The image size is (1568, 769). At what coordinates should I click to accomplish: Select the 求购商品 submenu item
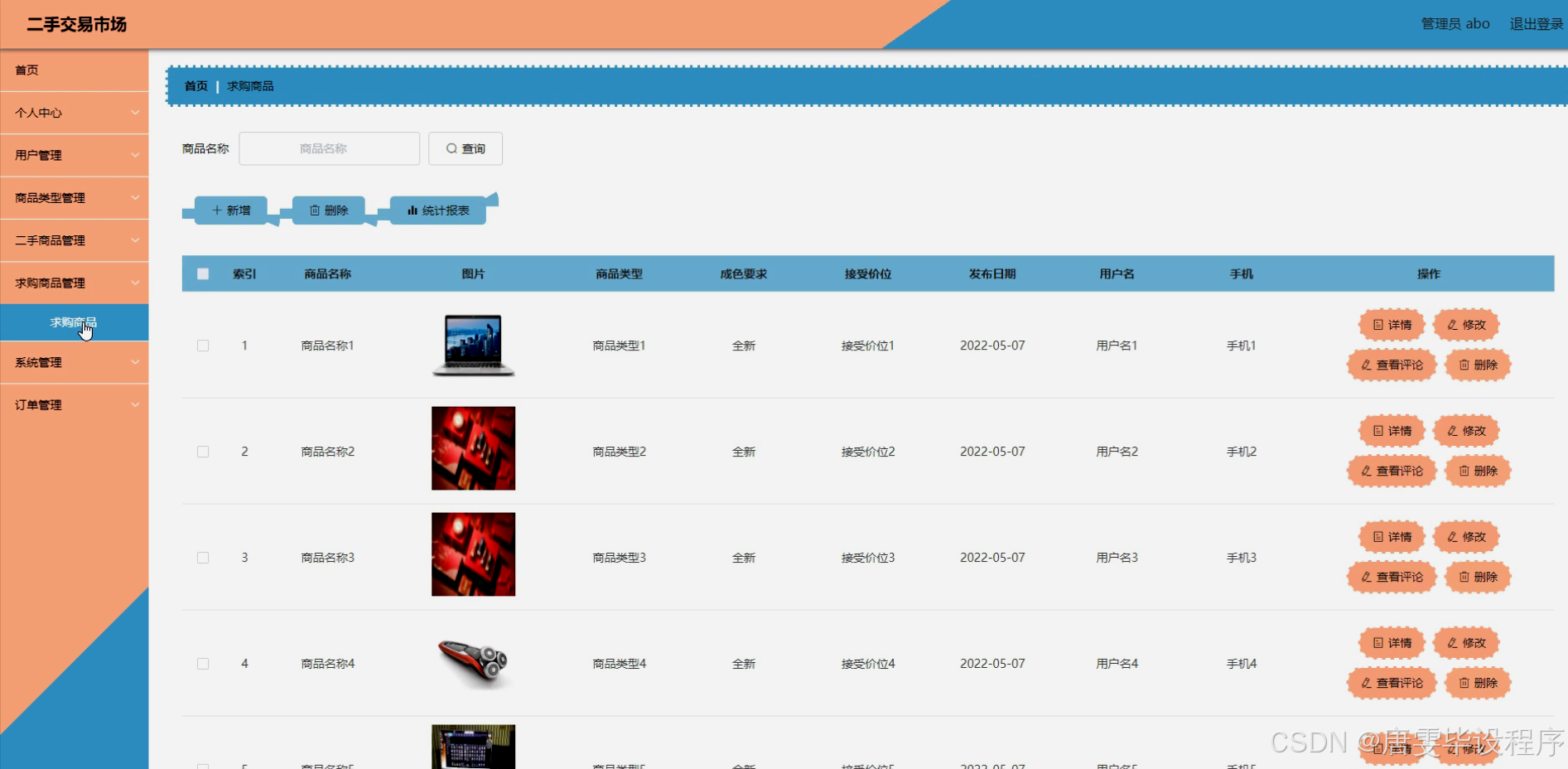(75, 322)
